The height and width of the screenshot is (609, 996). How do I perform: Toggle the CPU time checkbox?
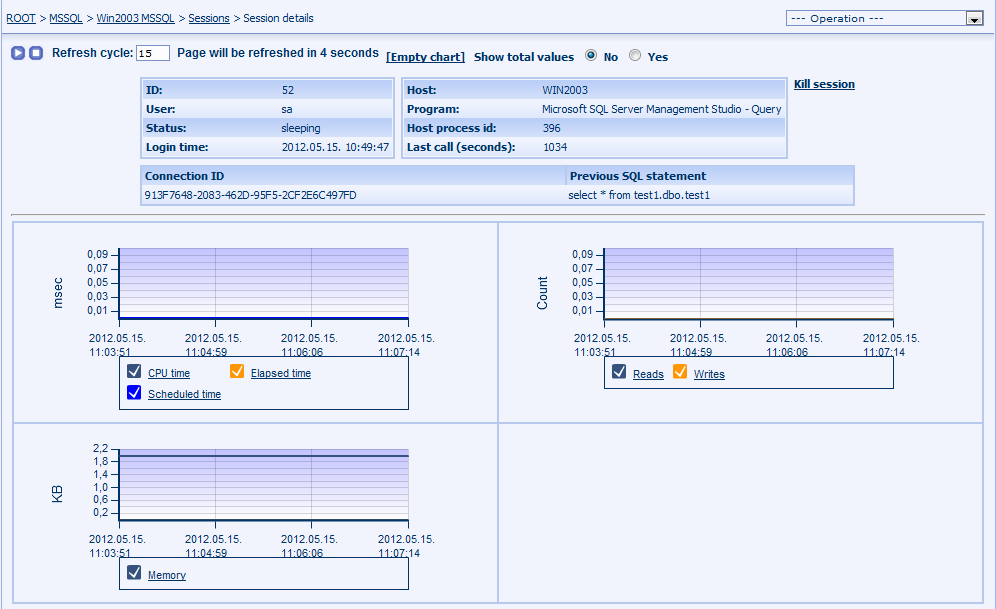(x=134, y=371)
